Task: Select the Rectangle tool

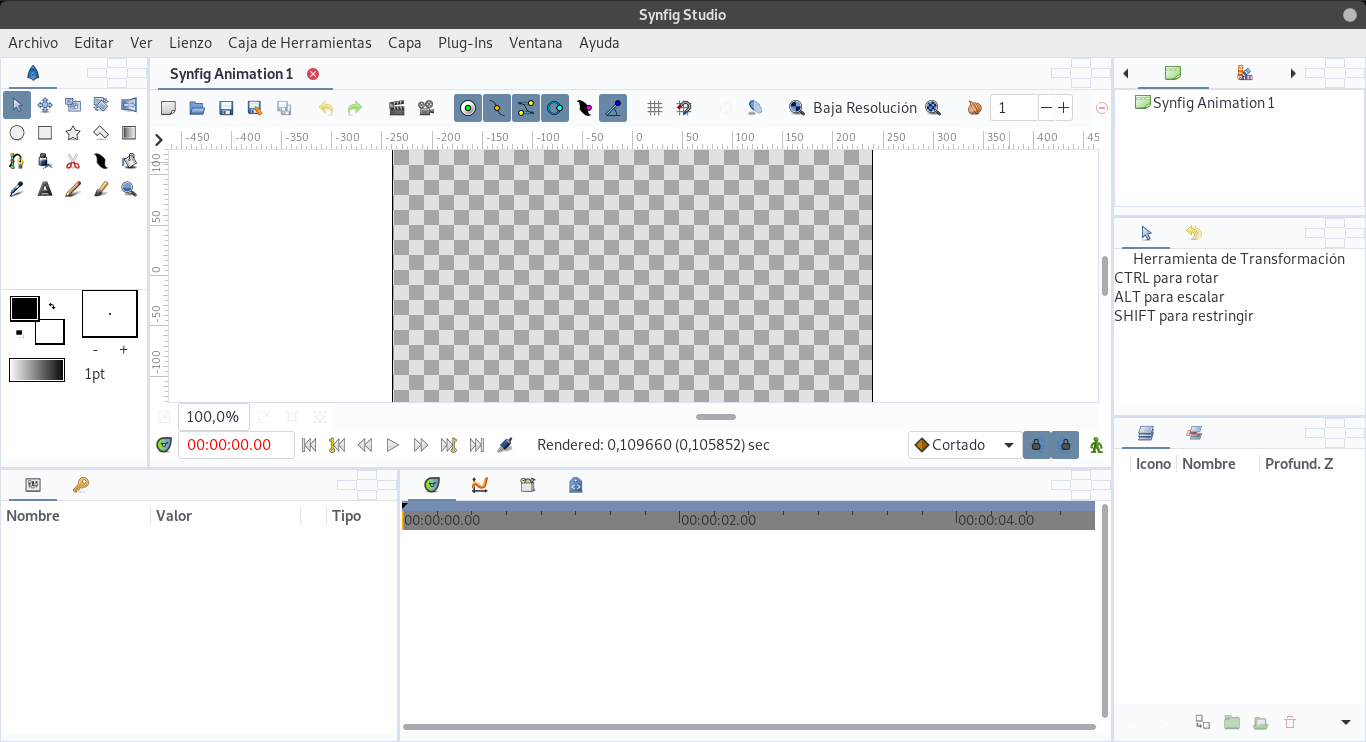Action: coord(45,133)
